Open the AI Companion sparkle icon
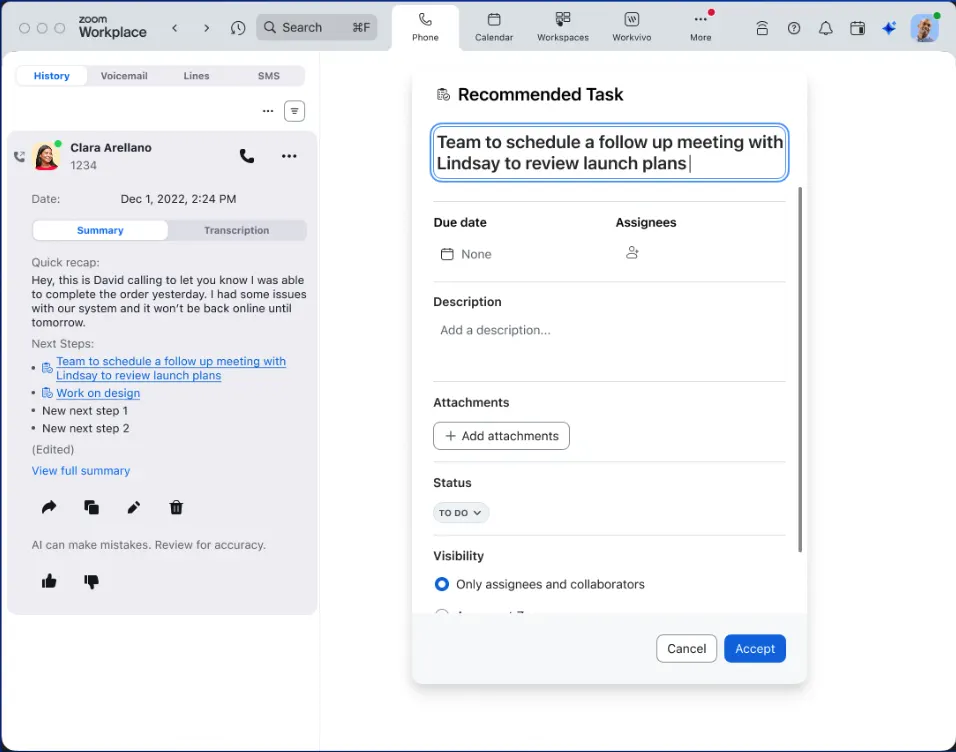The width and height of the screenshot is (956, 752). coord(889,27)
